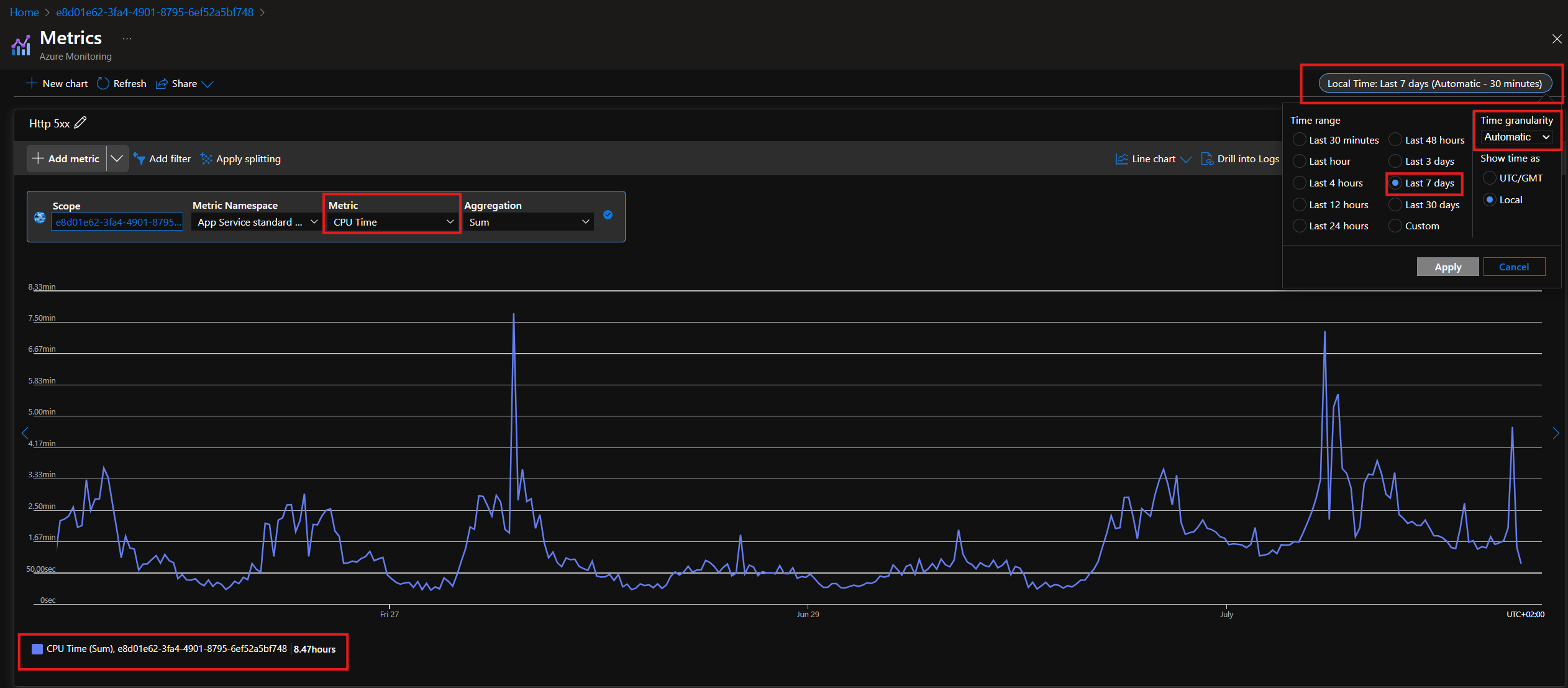Select Last 24 hours time range
The image size is (1568, 688).
(x=1299, y=226)
